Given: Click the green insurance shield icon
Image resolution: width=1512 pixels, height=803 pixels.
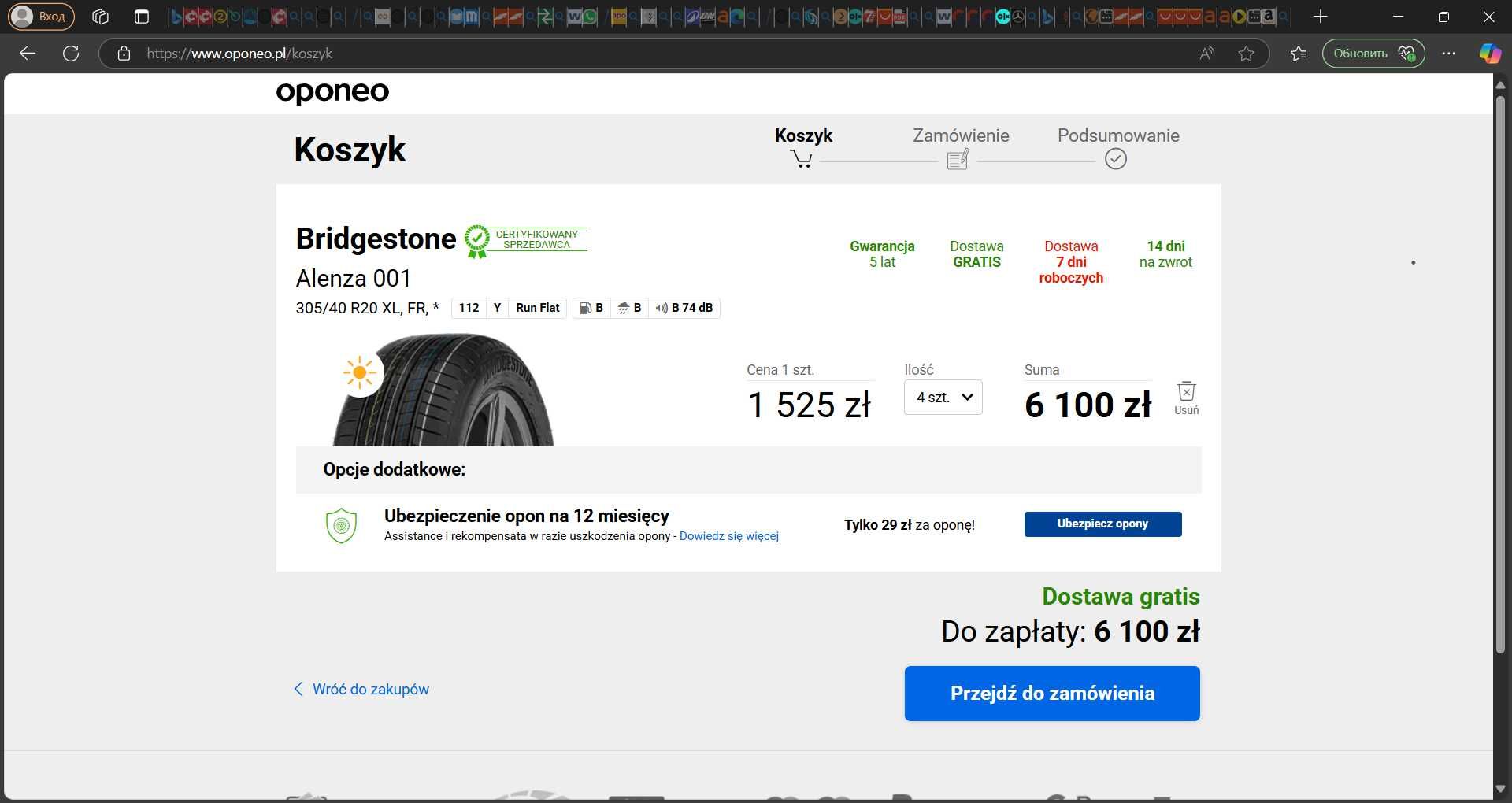Looking at the screenshot, I should click(341, 526).
